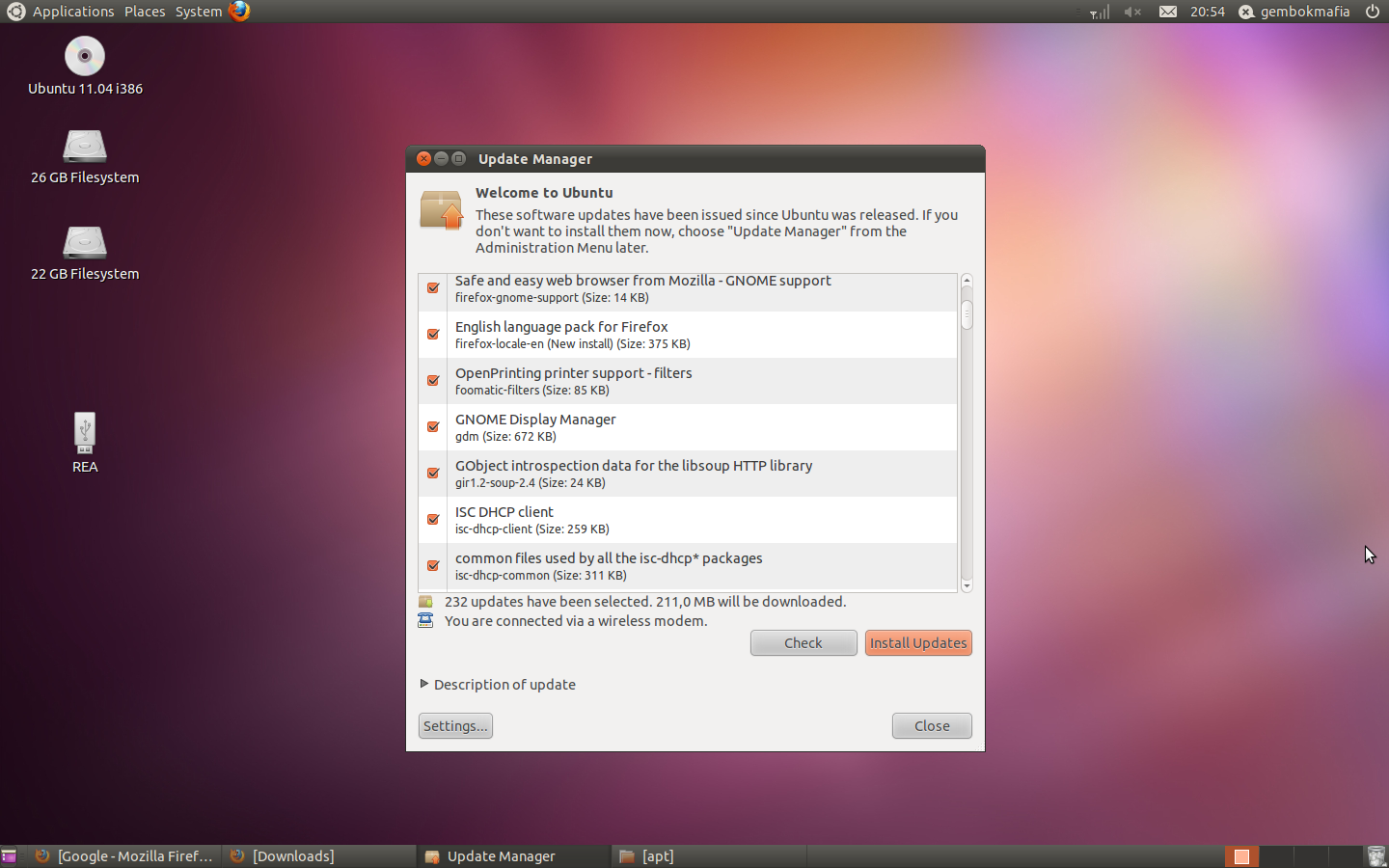The height and width of the screenshot is (868, 1389).
Task: Click the Close button in Update Manager
Action: coord(932,726)
